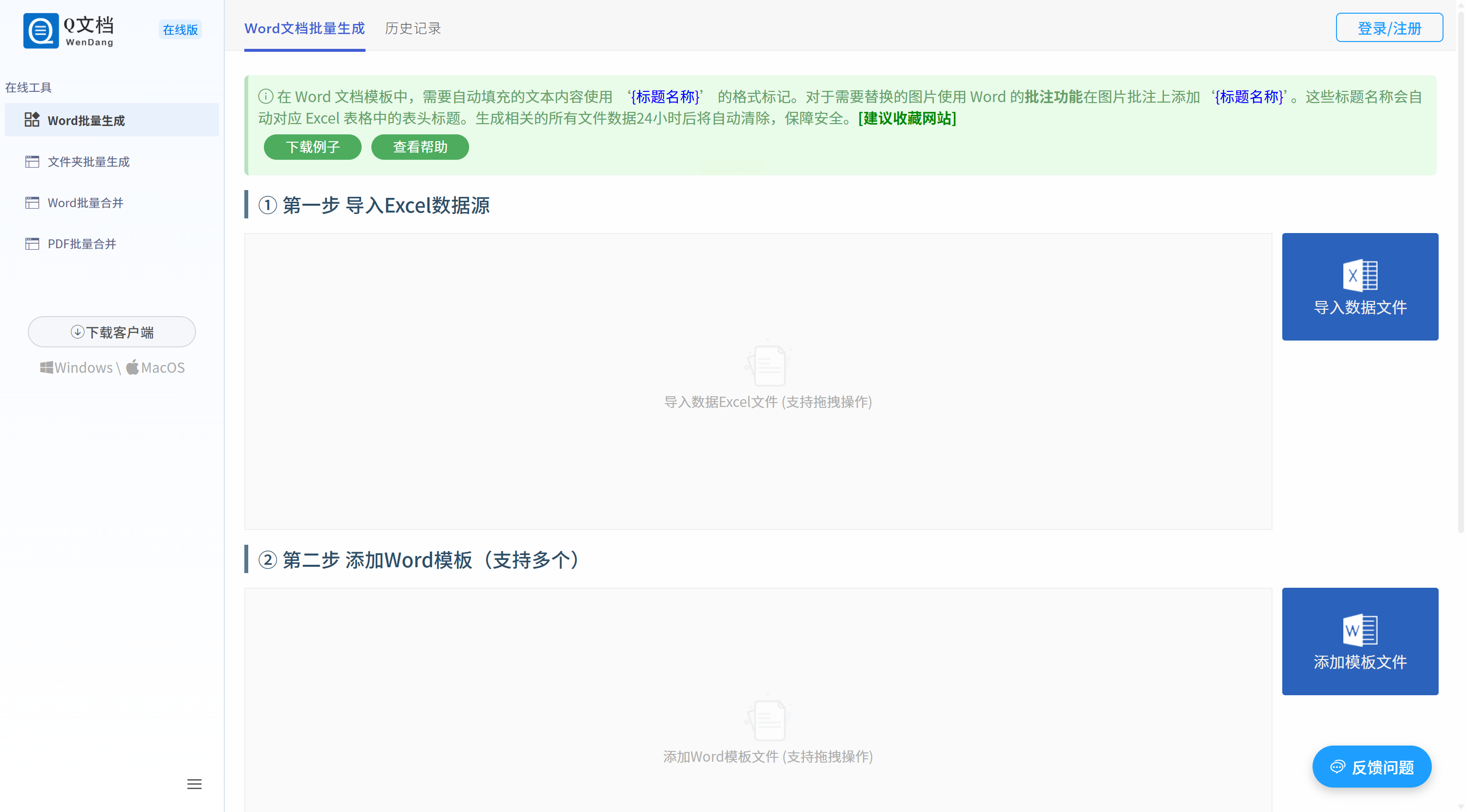Click the Excel file drop area
The image size is (1466, 812).
757,381
